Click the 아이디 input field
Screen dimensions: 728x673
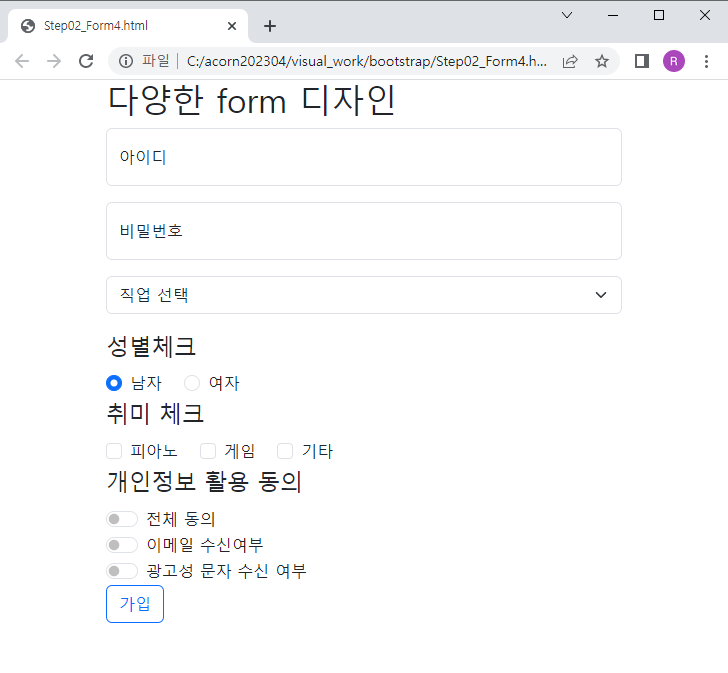364,157
